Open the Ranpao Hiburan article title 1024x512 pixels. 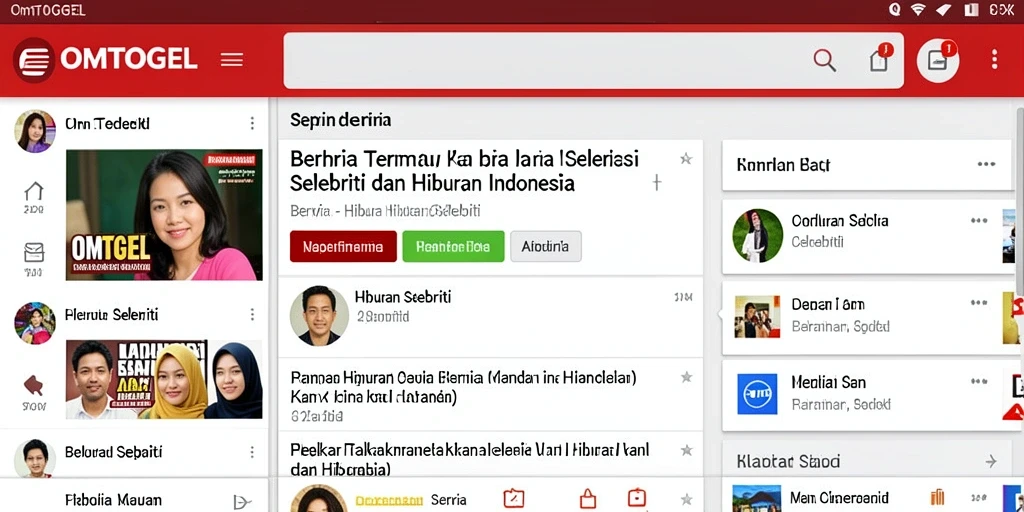point(463,387)
